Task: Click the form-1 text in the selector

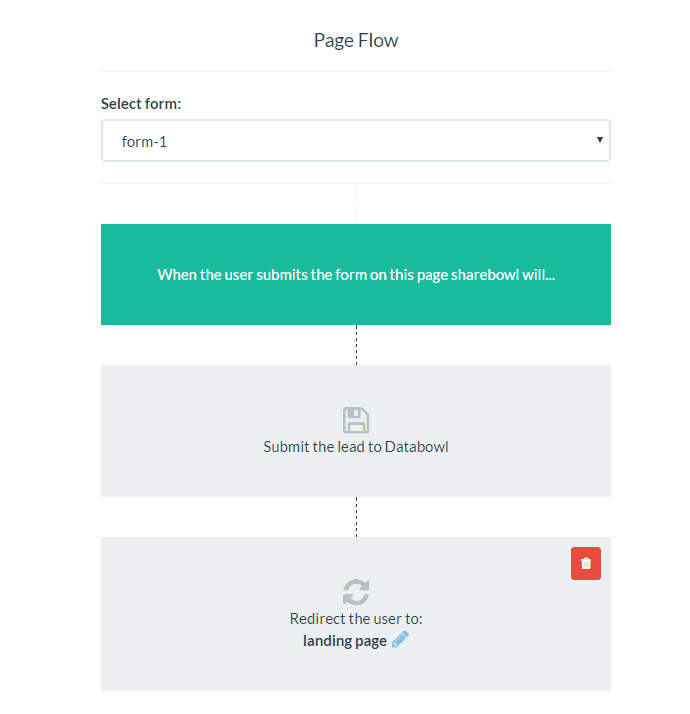Action: pos(144,142)
